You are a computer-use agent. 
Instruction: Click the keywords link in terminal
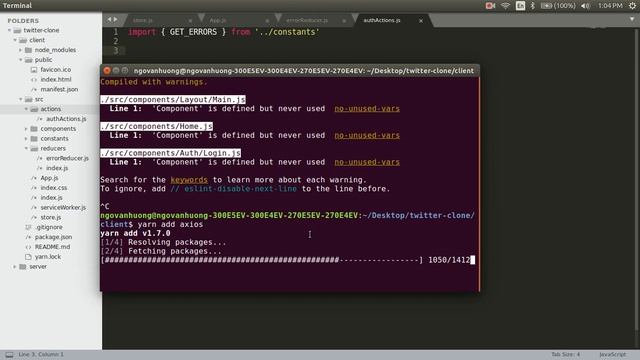coord(189,180)
